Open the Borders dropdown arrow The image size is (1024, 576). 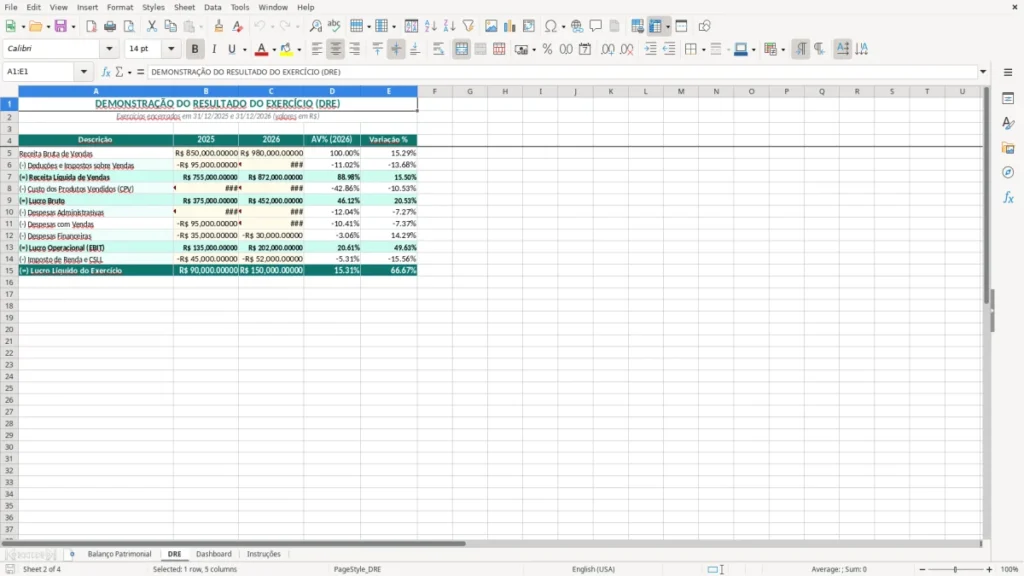[703, 50]
